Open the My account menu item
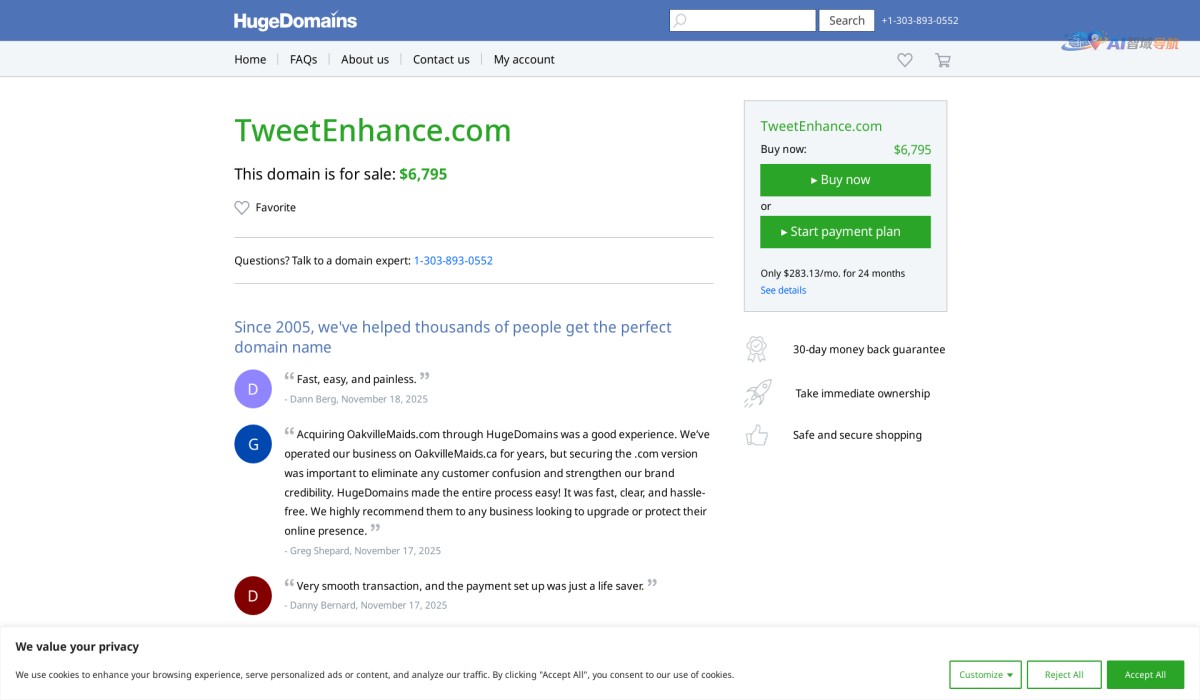Image resolution: width=1200 pixels, height=700 pixels. [x=524, y=60]
